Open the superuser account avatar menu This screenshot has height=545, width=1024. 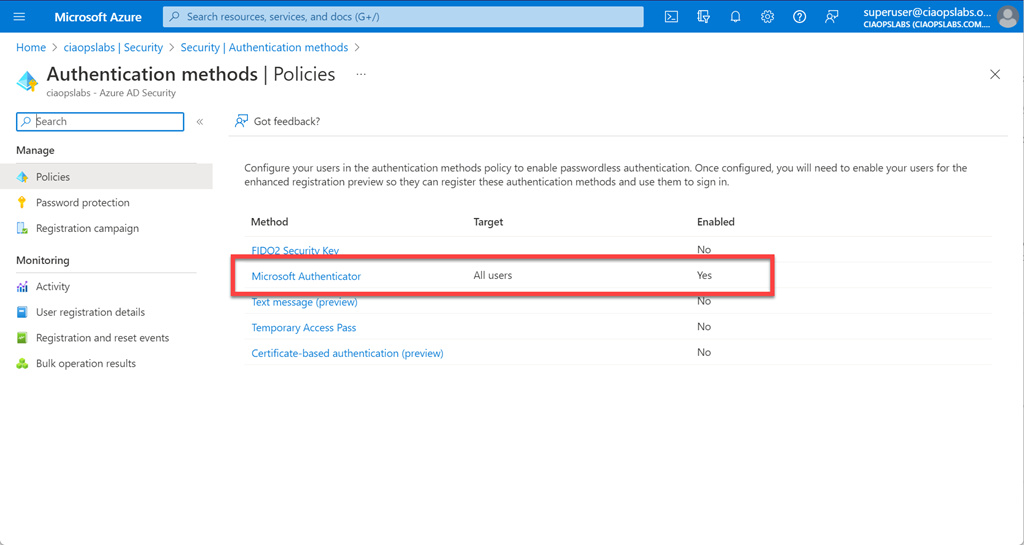1008,17
